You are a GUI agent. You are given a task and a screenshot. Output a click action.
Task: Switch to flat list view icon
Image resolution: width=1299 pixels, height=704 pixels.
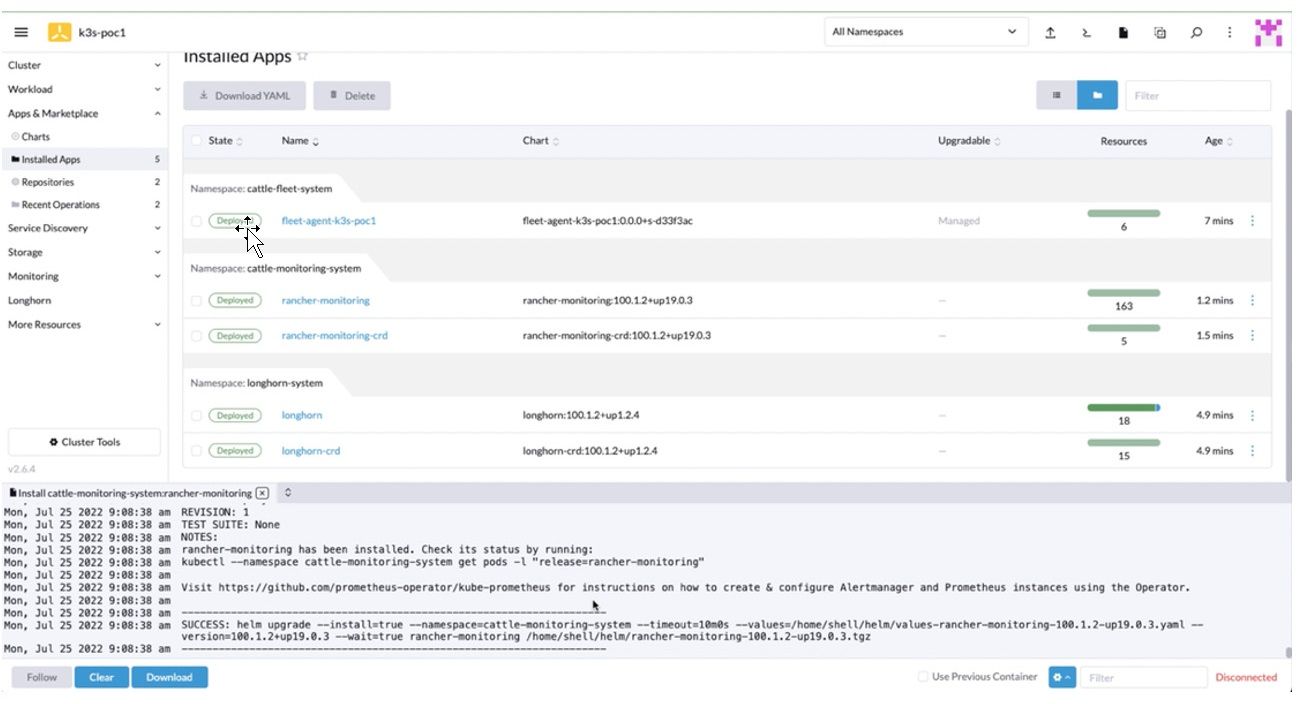tap(1056, 96)
